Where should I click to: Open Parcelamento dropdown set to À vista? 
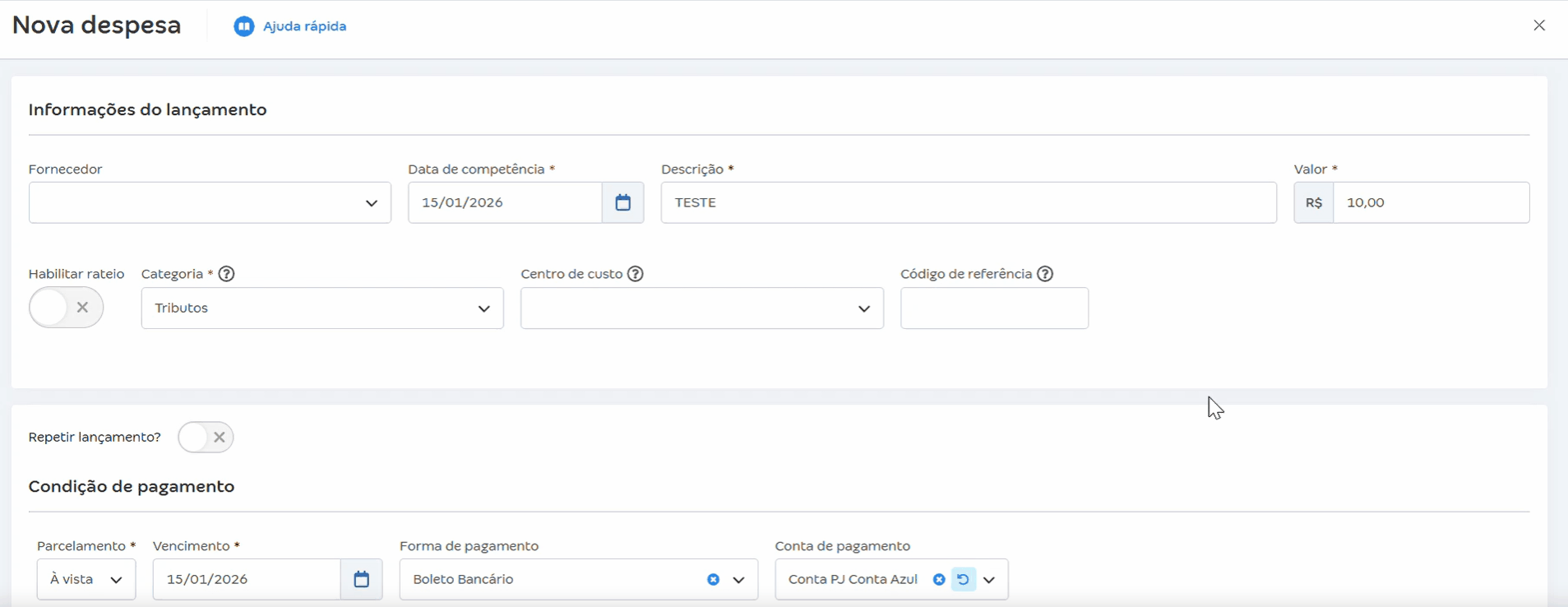pyautogui.click(x=117, y=580)
